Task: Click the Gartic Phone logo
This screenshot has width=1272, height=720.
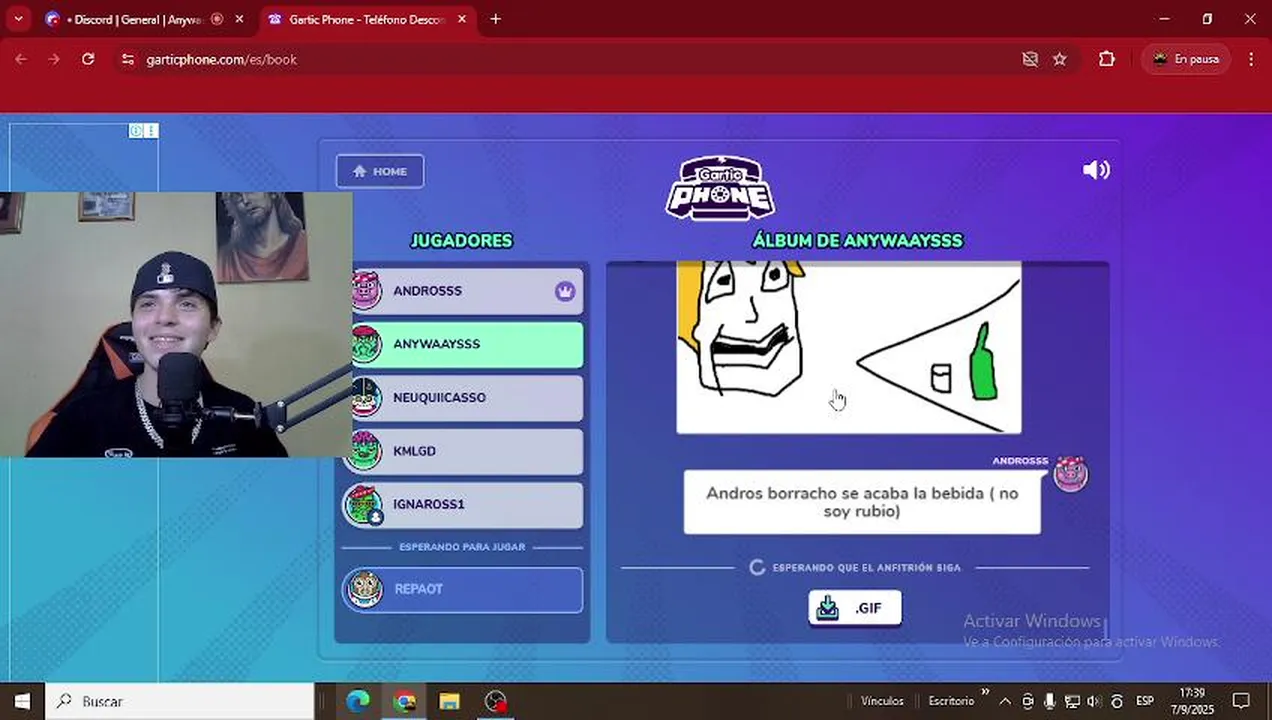Action: click(720, 187)
